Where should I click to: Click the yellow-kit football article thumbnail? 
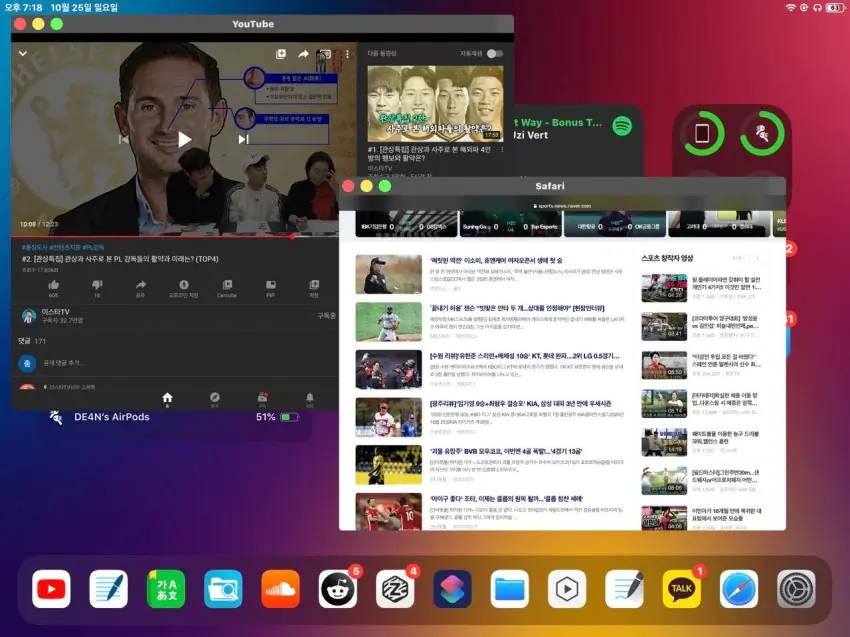(389, 465)
